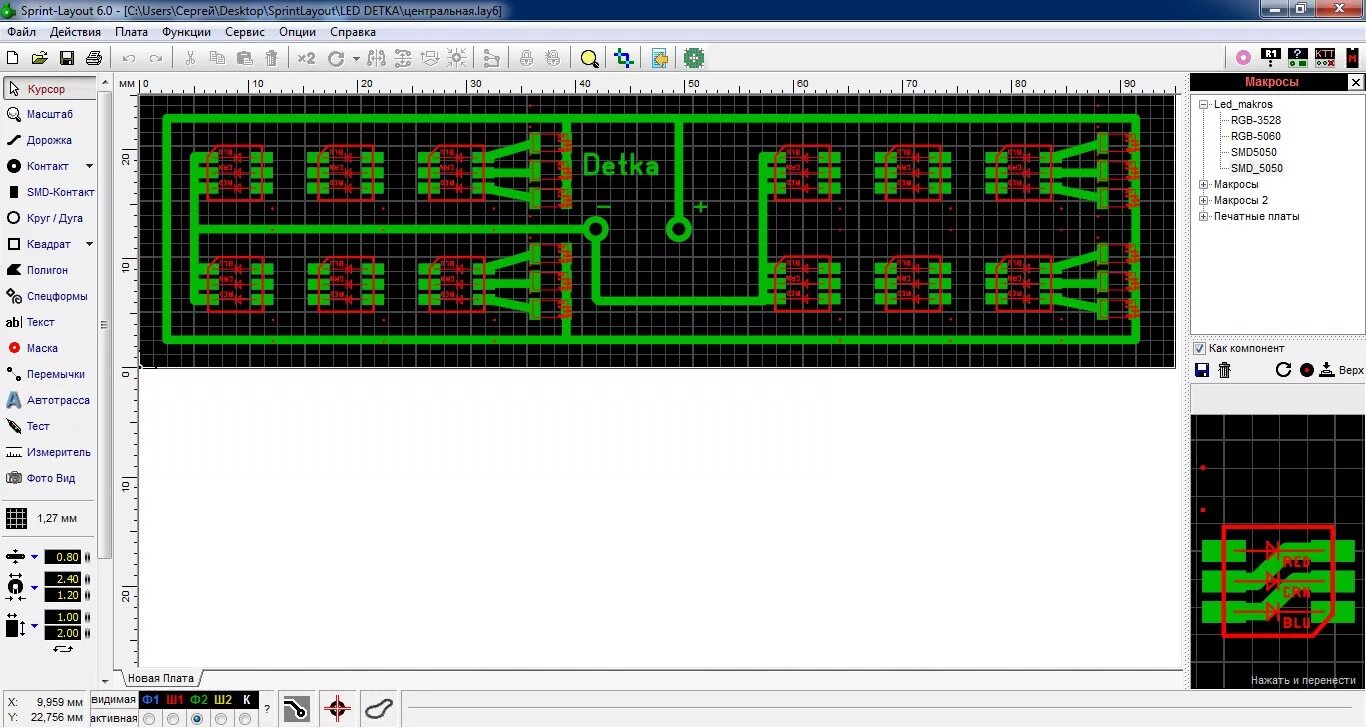Open file with folder icon
Viewport: 1366px width, 728px height.
coord(40,58)
